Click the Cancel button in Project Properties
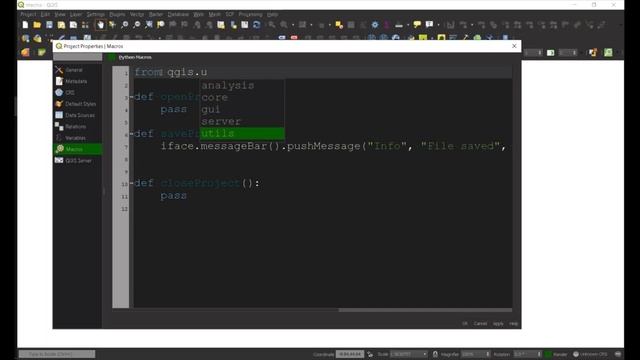The image size is (640, 360). coord(480,323)
